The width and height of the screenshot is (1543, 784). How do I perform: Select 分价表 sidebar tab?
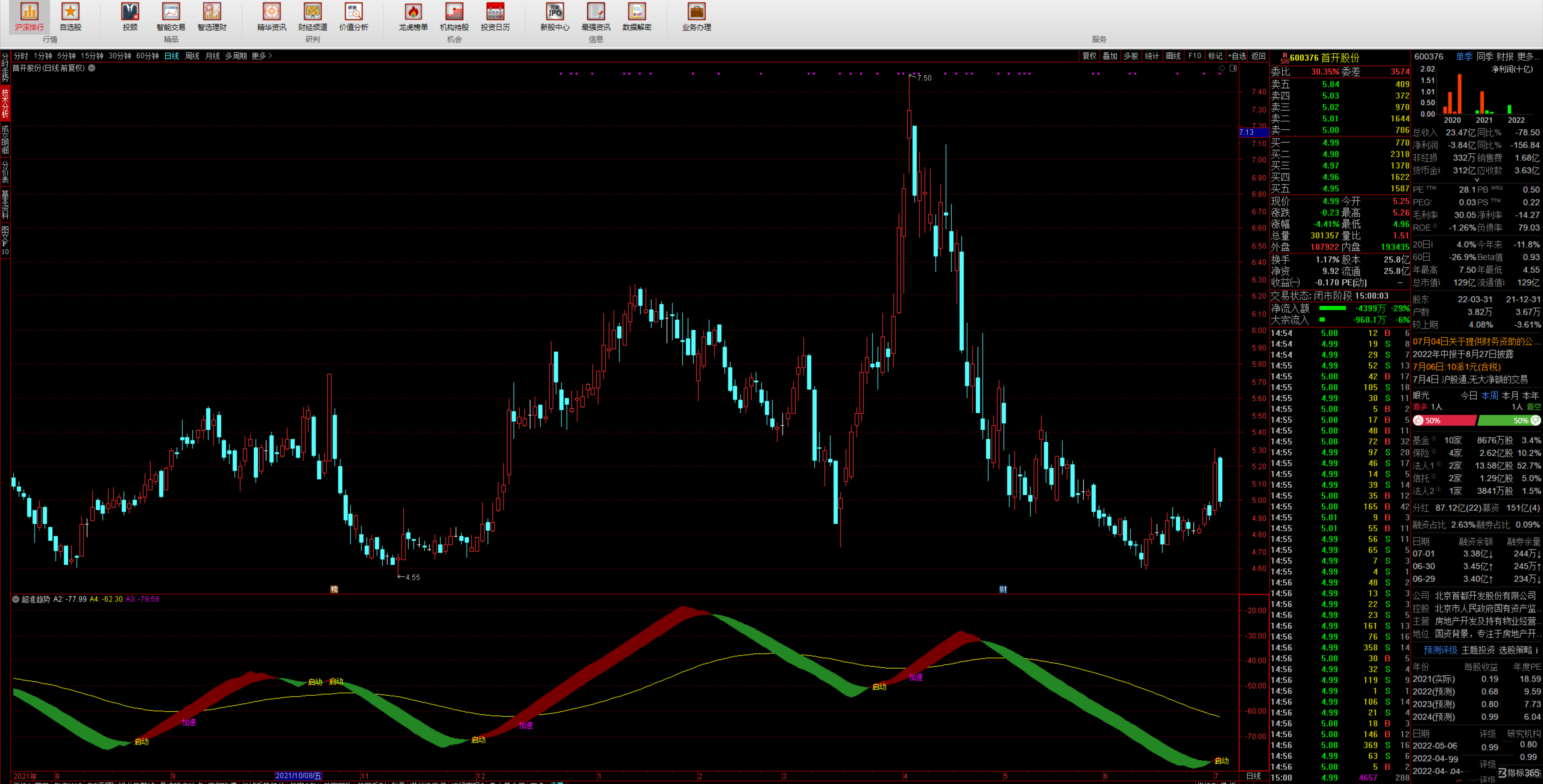[5, 172]
